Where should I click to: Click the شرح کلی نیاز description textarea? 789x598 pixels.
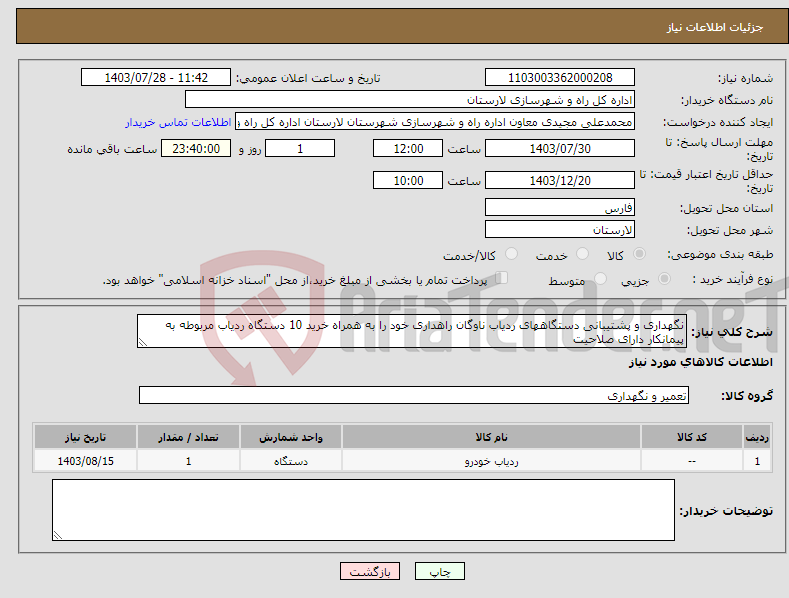[x=412, y=331]
